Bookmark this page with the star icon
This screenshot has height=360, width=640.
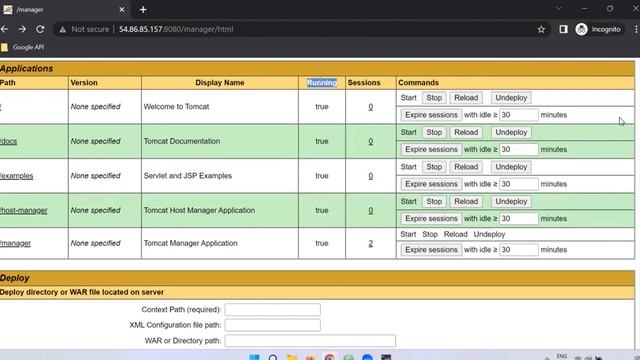[x=541, y=29]
